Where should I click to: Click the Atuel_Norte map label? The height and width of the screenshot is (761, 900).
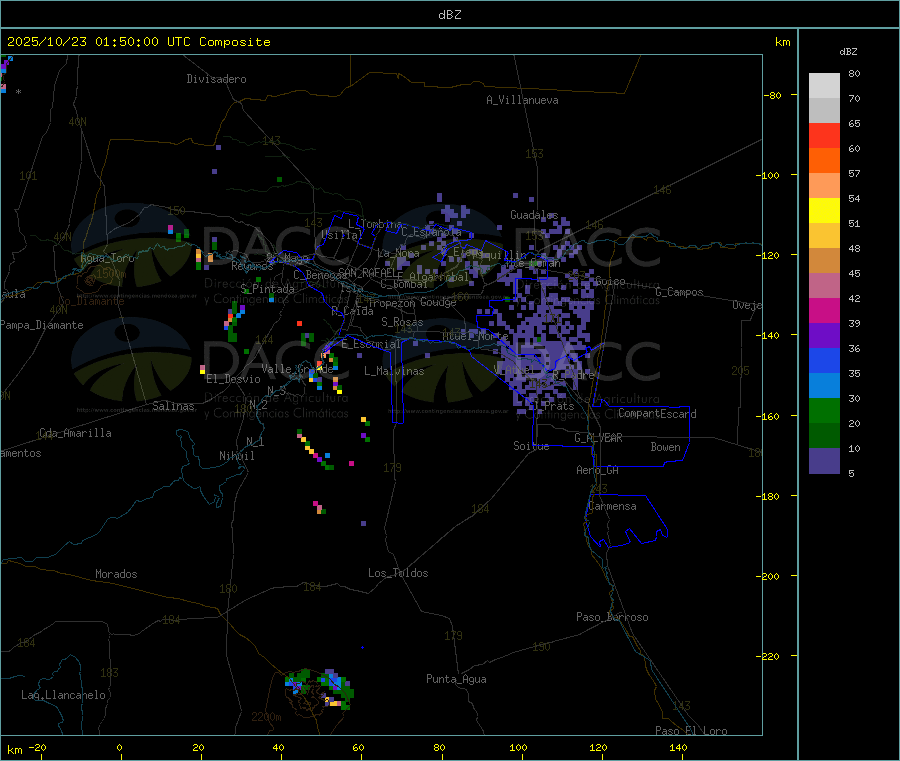tap(475, 336)
